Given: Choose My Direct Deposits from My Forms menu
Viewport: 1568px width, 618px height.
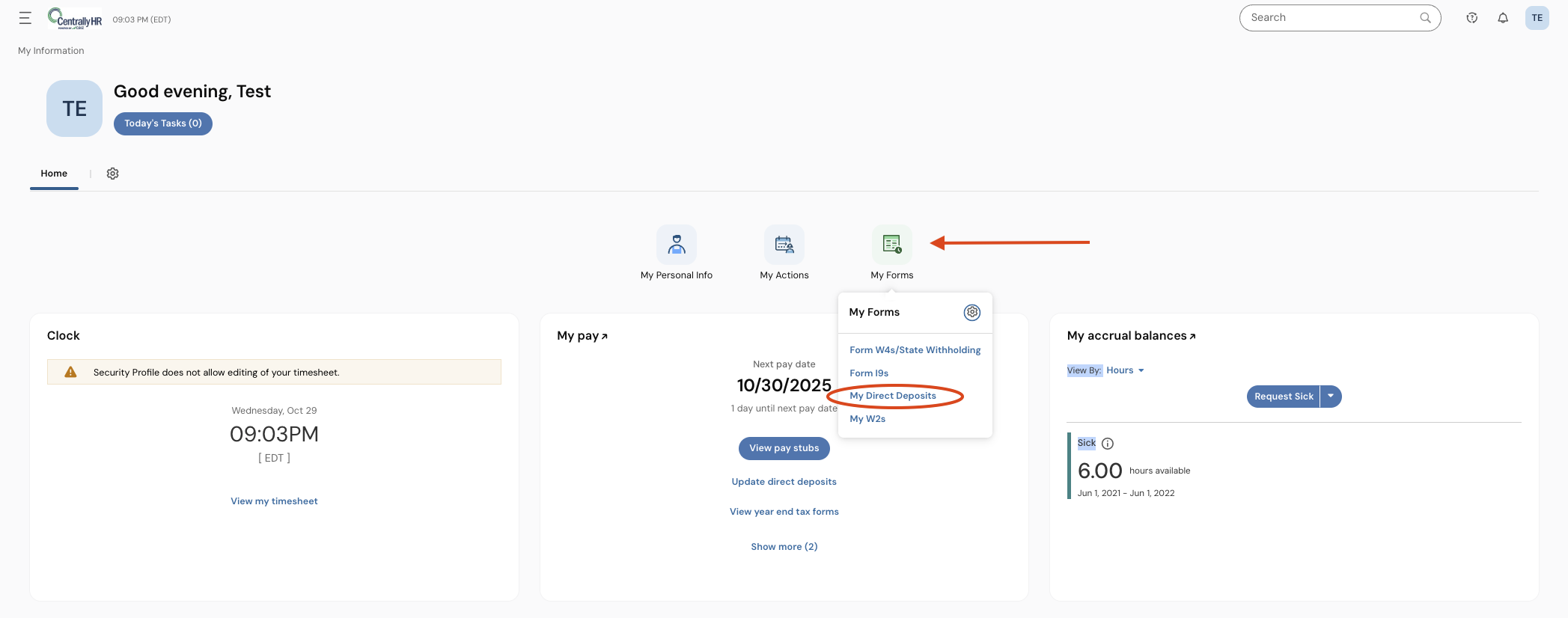Looking at the screenshot, I should (x=893, y=396).
